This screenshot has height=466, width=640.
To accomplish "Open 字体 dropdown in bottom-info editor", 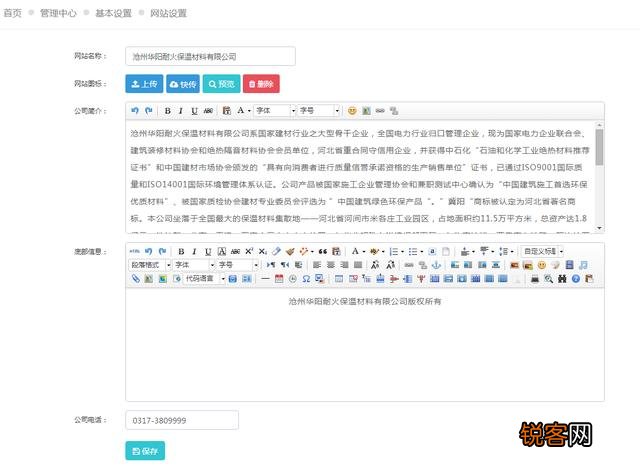I will pyautogui.click(x=194, y=265).
